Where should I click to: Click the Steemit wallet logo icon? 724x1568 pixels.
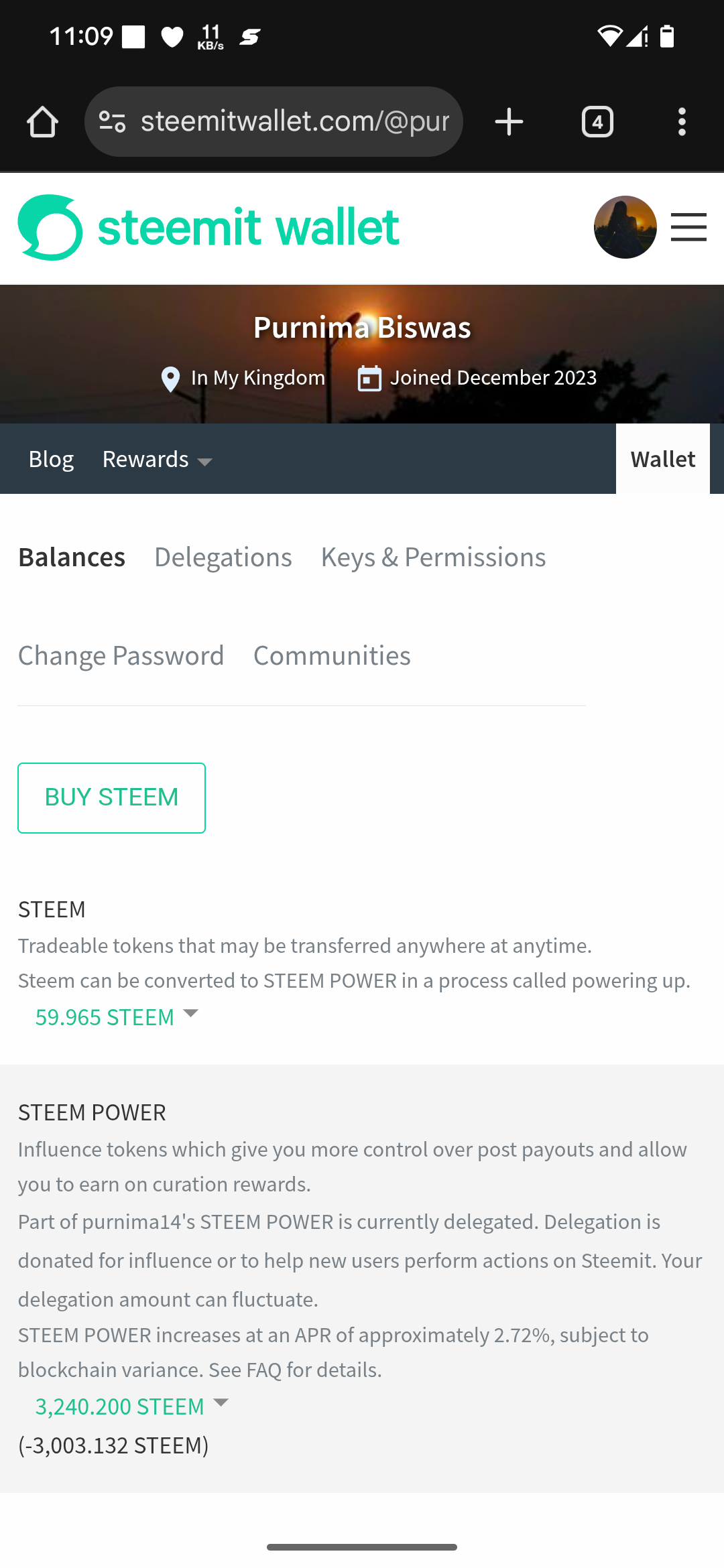coord(50,227)
